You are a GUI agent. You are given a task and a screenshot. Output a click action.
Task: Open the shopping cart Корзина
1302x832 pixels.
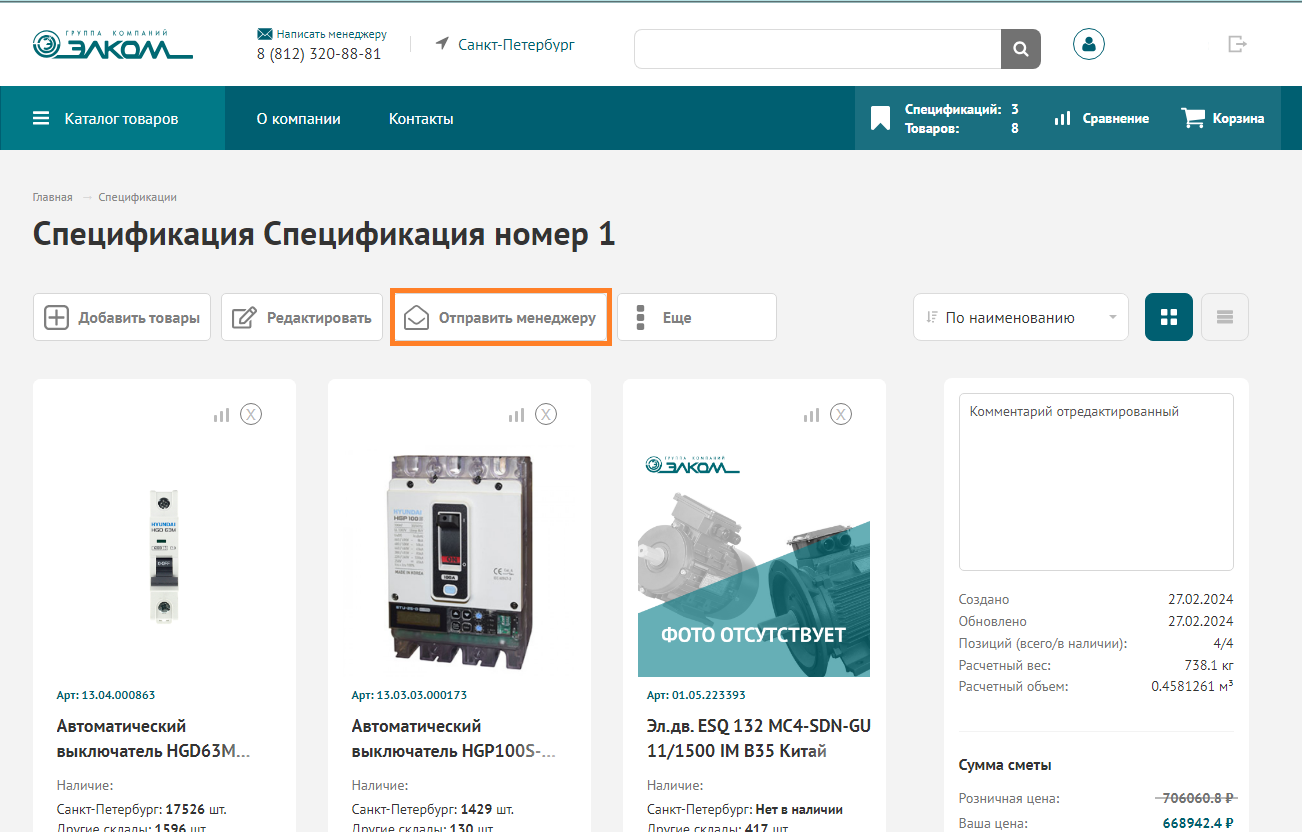coord(1222,118)
